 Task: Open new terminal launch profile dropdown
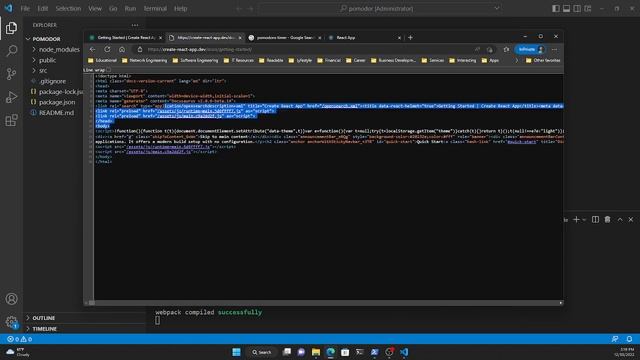click(584, 220)
